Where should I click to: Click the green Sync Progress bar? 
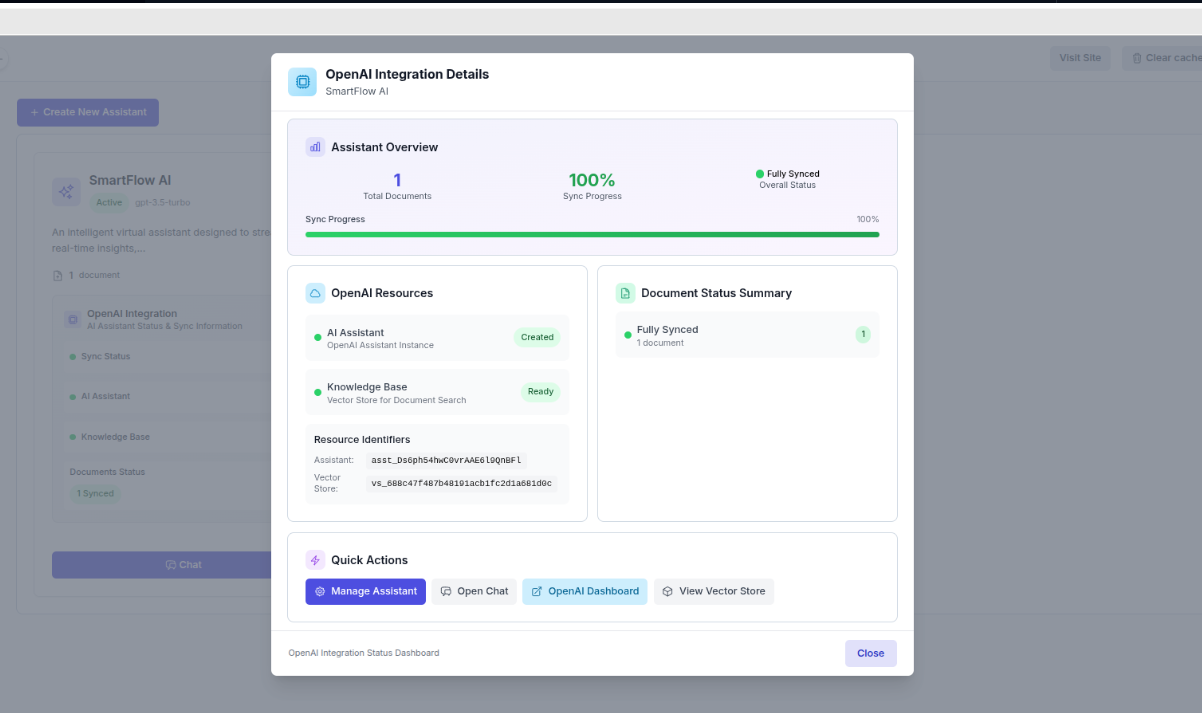(592, 233)
